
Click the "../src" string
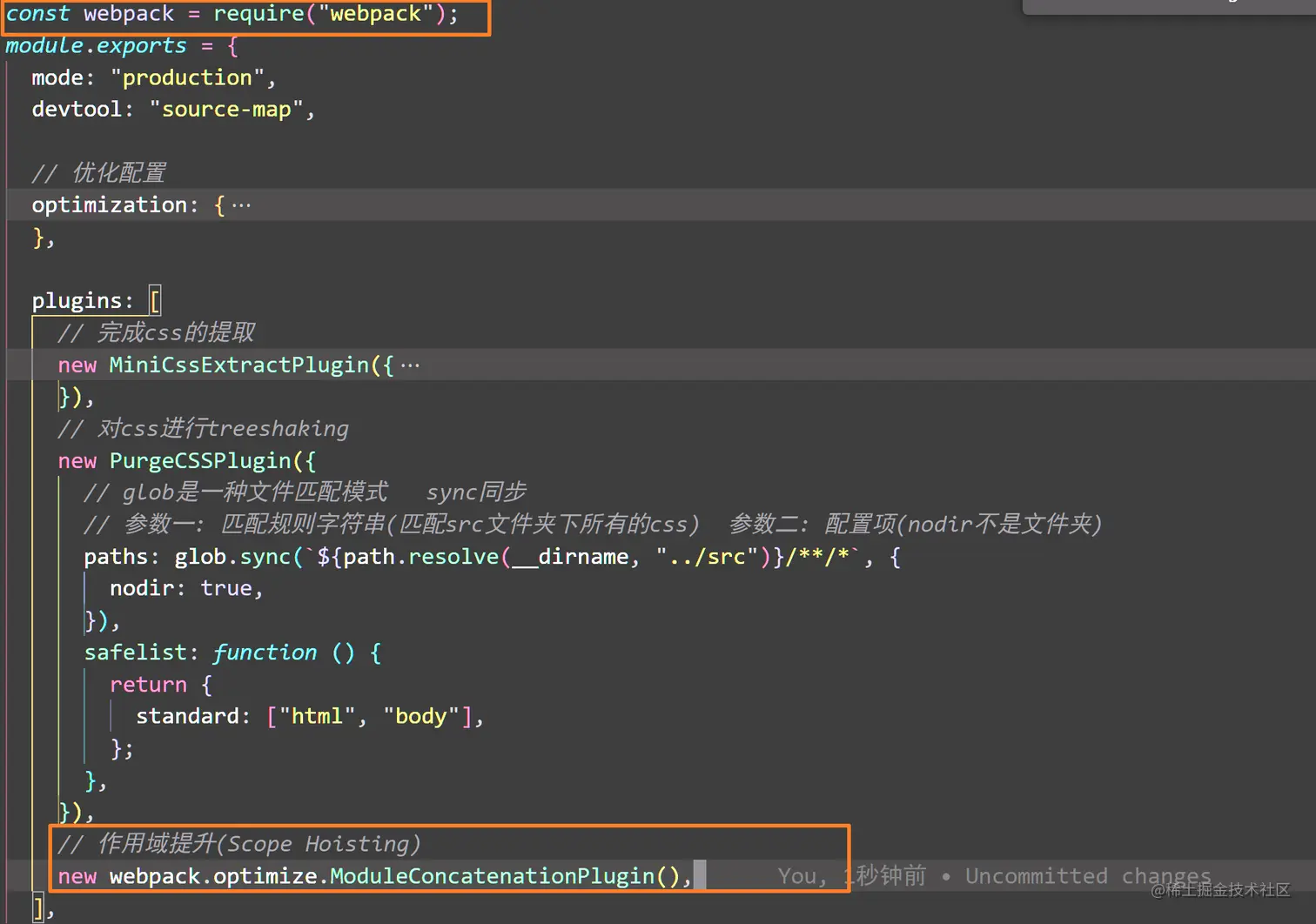point(708,557)
